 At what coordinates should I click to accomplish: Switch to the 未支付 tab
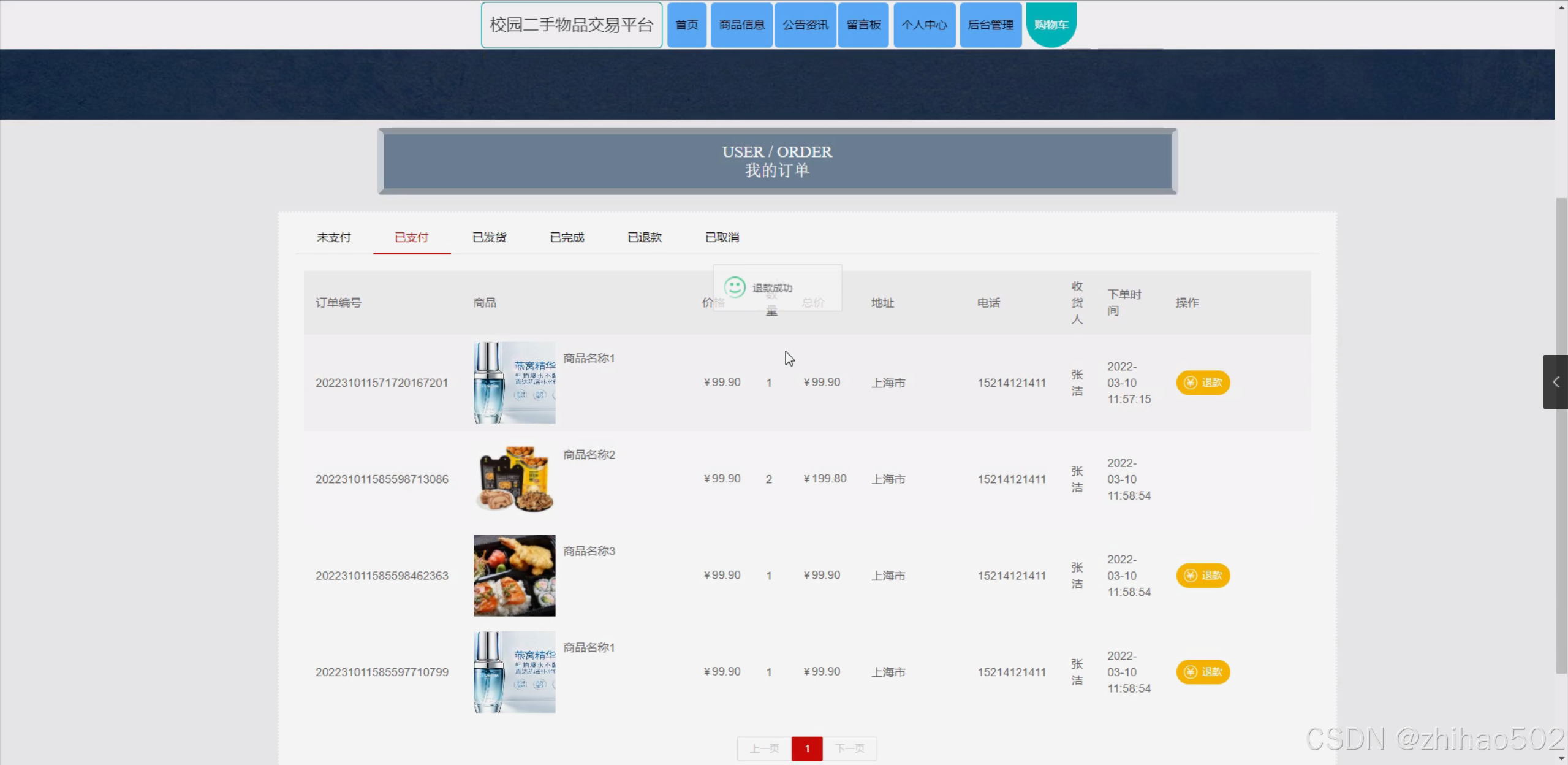(x=334, y=237)
